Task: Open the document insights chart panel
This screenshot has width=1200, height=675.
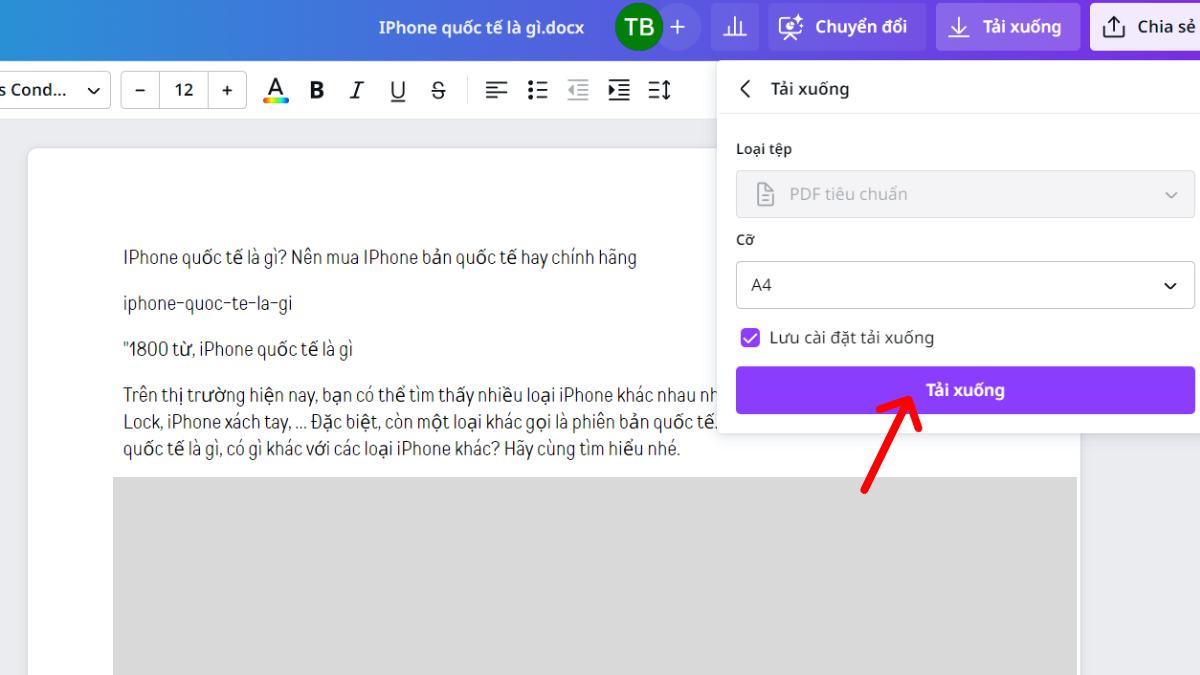Action: pos(734,26)
